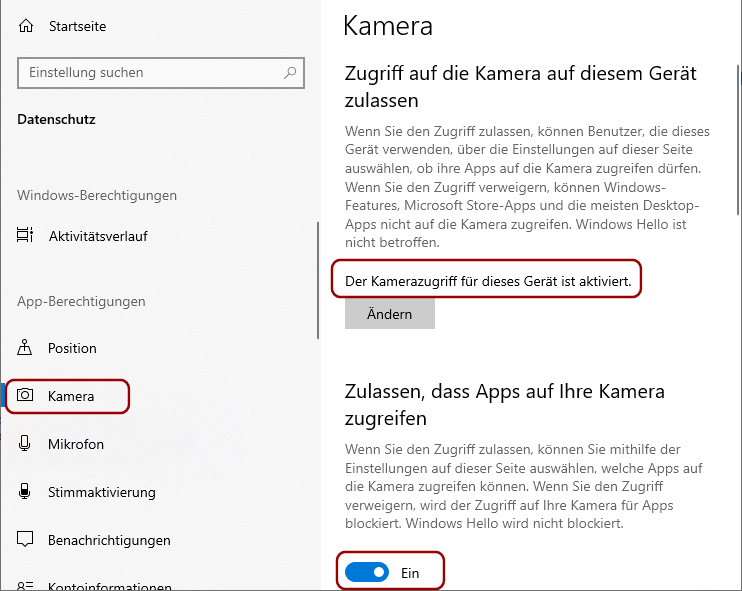Open the Position privacy settings
The width and height of the screenshot is (742, 591).
pyautogui.click(x=72, y=348)
